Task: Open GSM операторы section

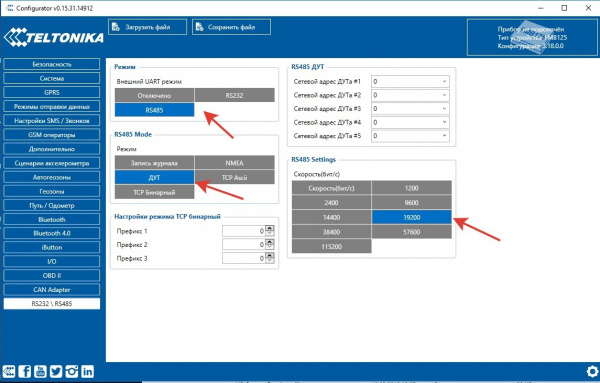Action: (52, 135)
